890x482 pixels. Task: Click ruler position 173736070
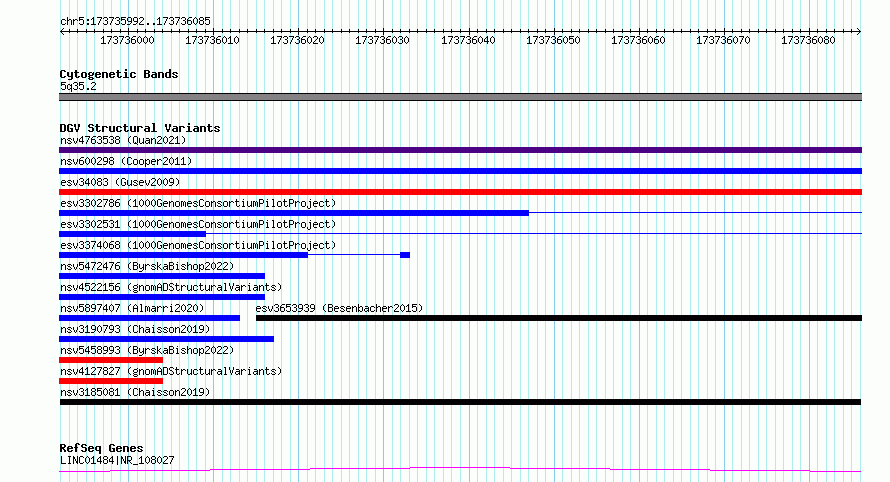724,40
